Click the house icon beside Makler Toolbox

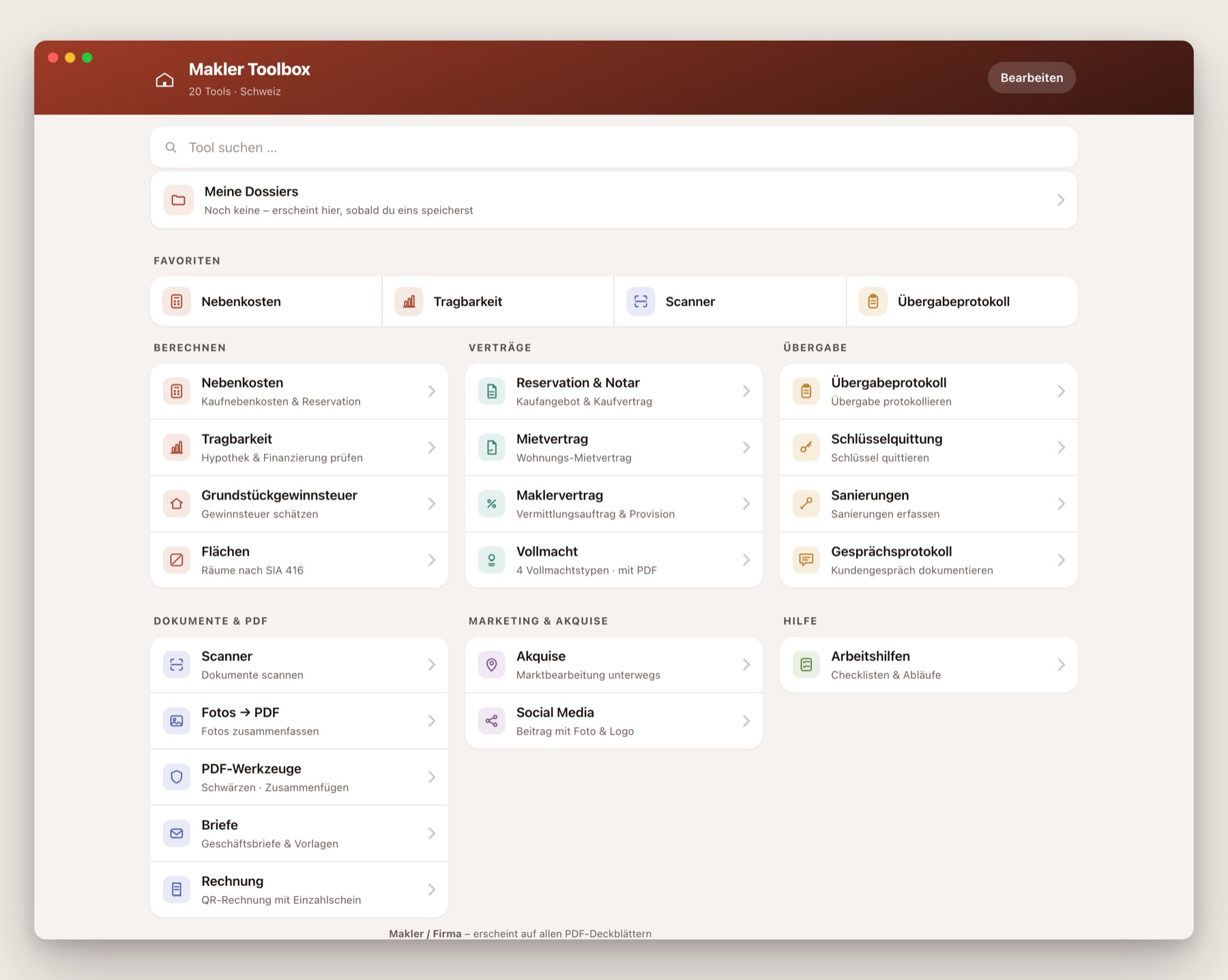(x=164, y=80)
